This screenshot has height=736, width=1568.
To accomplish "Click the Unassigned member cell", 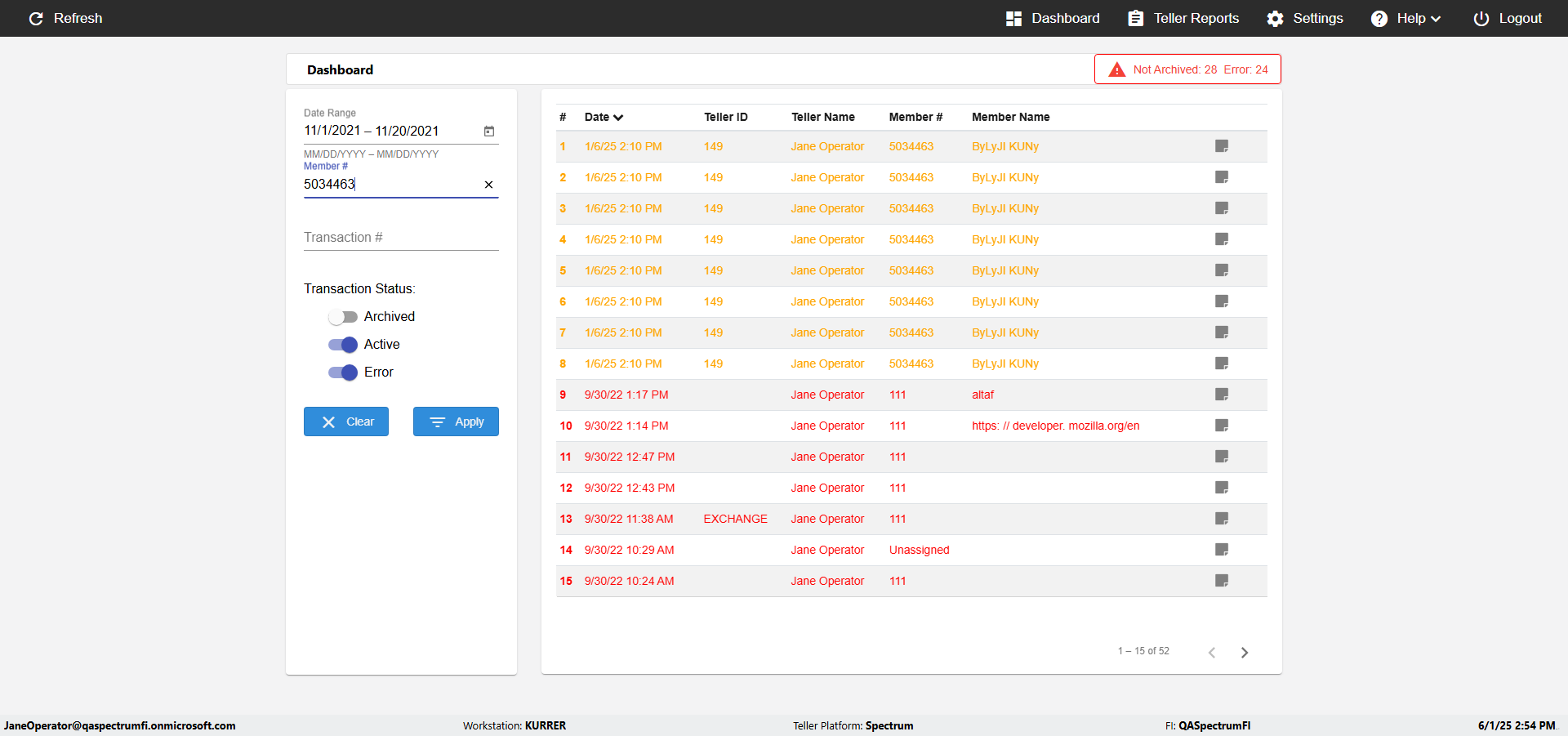I will coord(920,550).
